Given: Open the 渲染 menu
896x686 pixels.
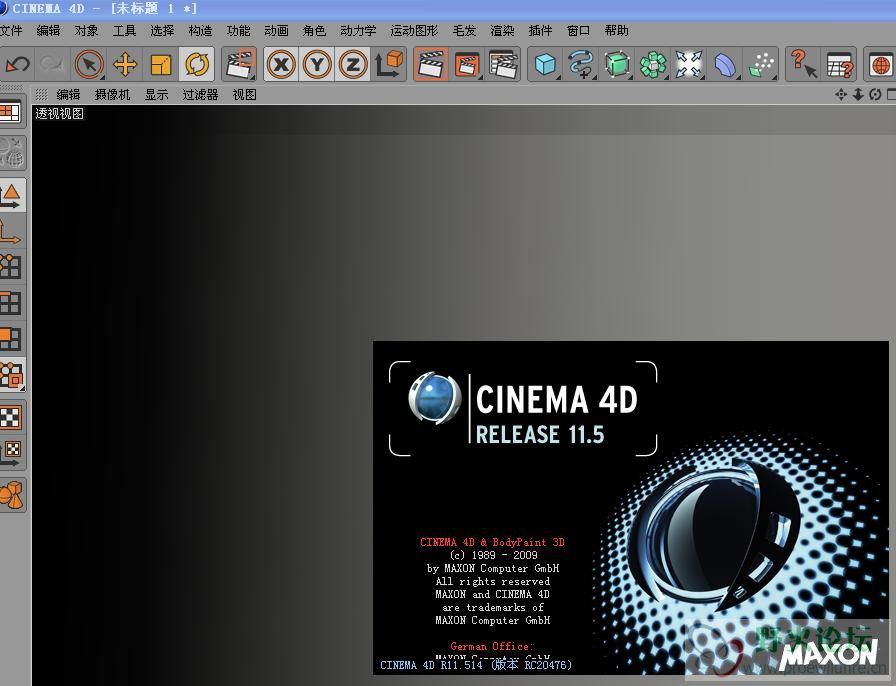Looking at the screenshot, I should (502, 30).
